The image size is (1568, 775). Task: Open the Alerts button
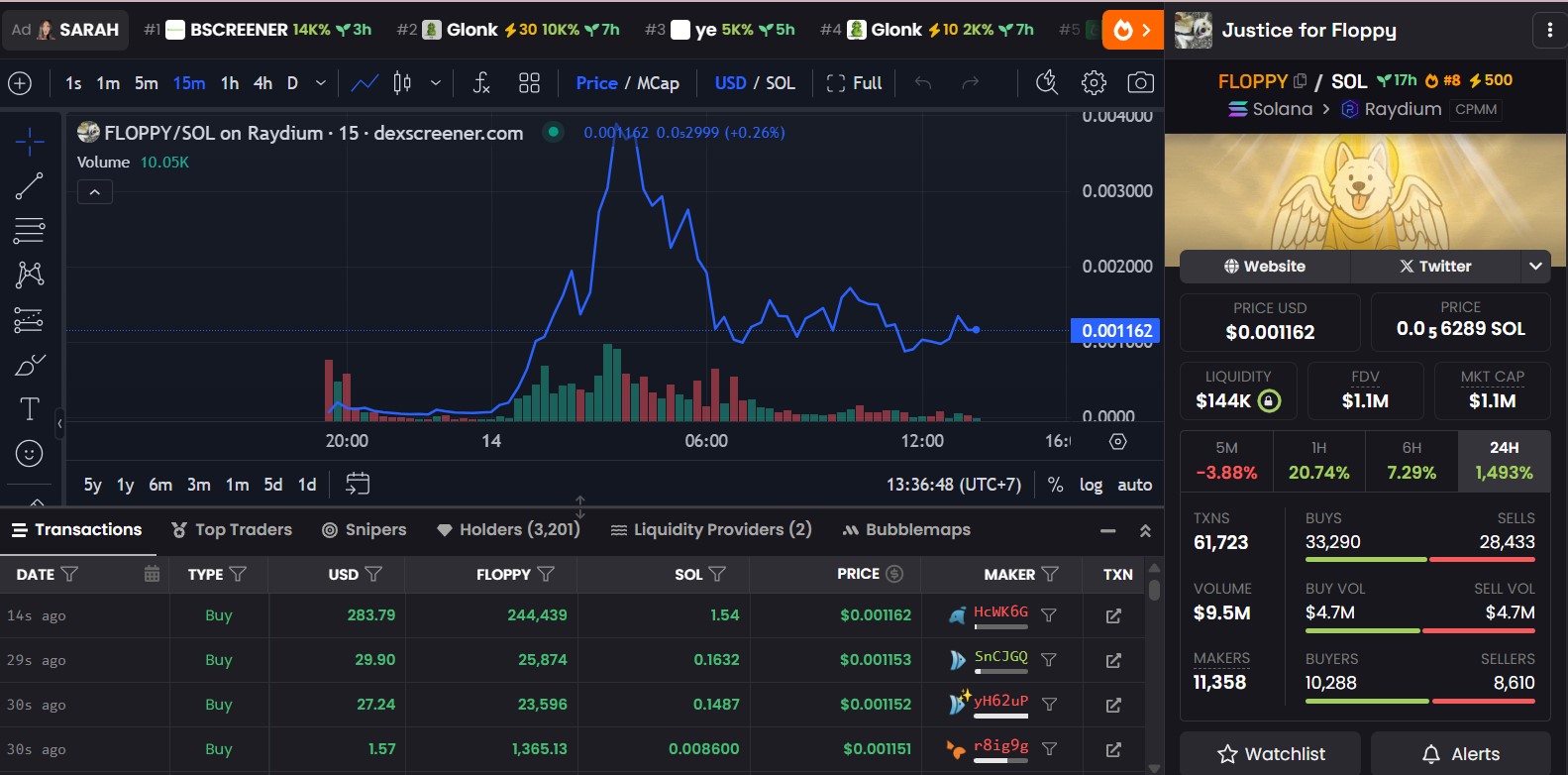point(1461,754)
